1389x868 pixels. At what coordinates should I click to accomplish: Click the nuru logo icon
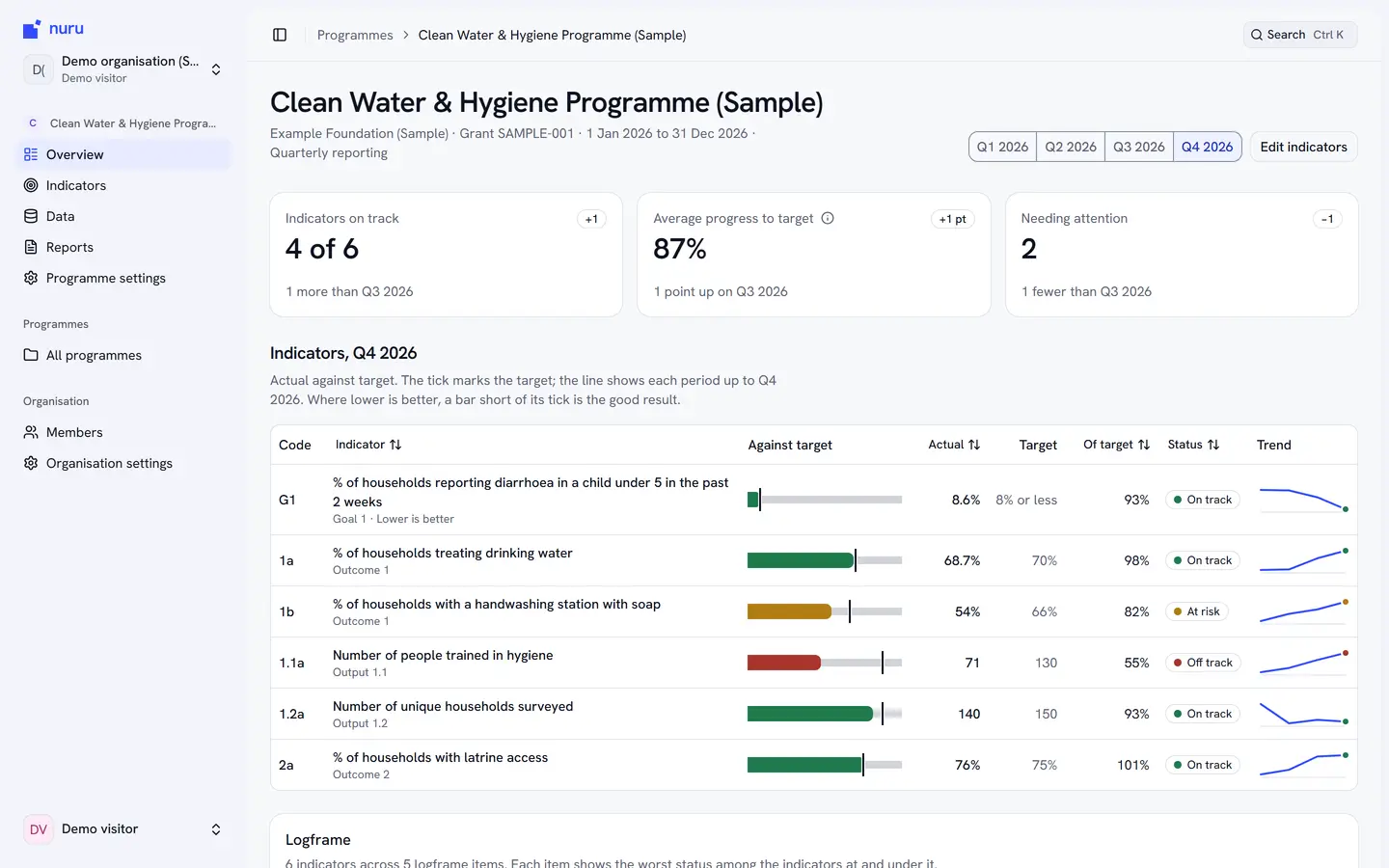click(32, 29)
